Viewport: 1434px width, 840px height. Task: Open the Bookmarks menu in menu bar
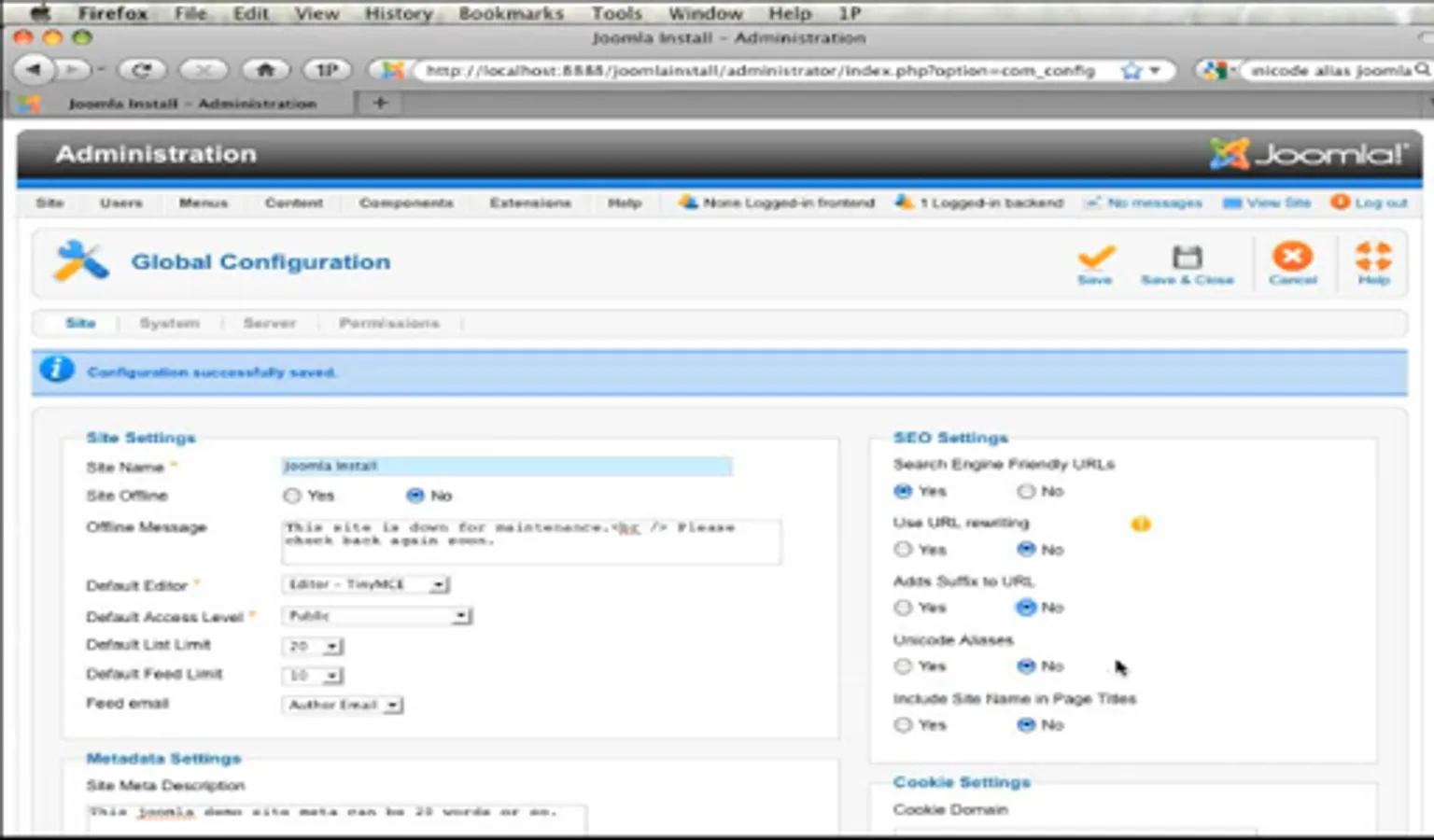(511, 13)
